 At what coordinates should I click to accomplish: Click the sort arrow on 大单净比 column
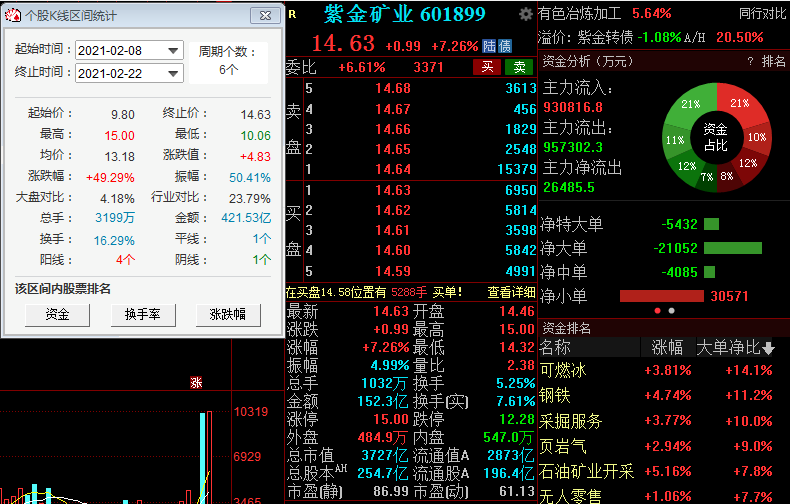click(768, 348)
